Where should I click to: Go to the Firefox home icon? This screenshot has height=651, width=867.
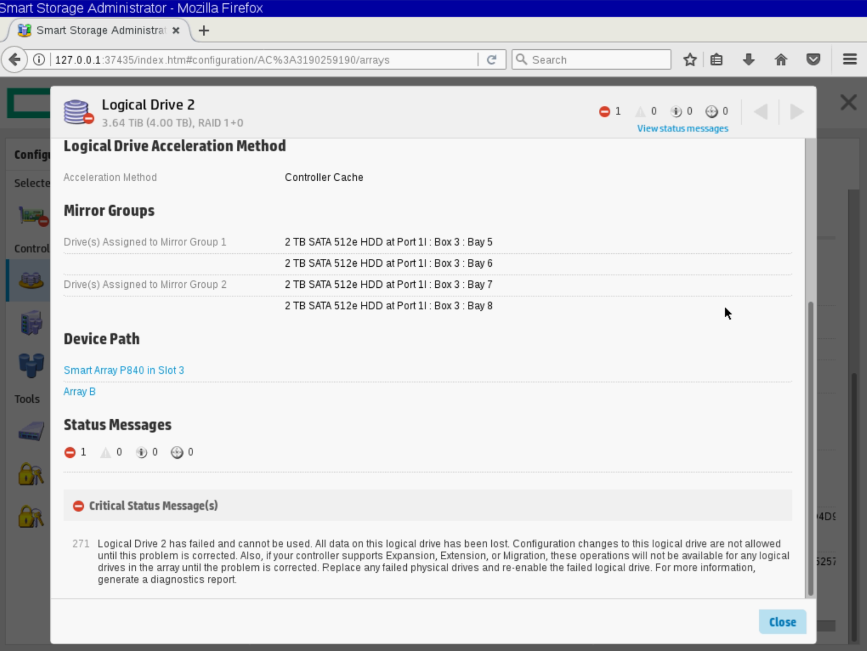[x=781, y=60]
